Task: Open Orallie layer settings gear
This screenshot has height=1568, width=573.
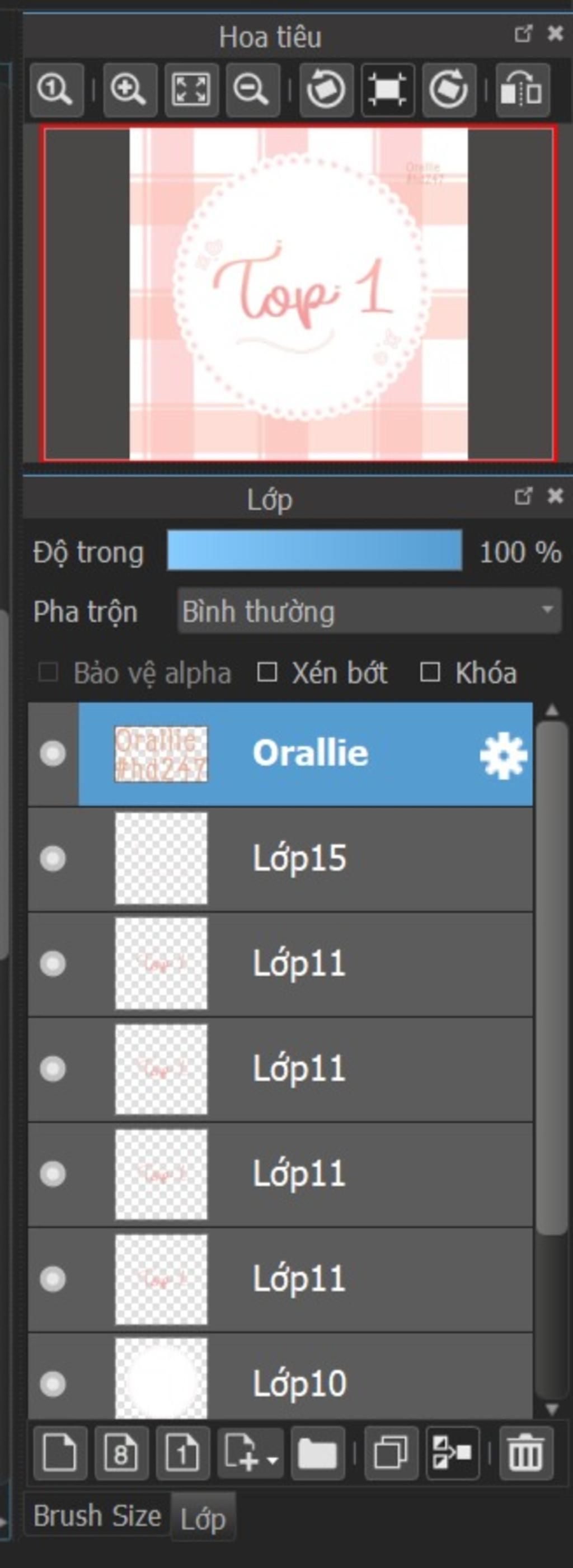Action: click(503, 755)
